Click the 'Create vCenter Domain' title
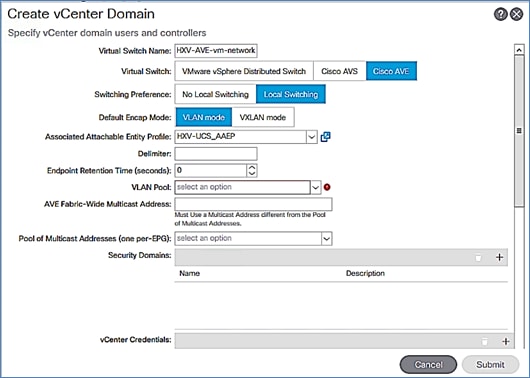530x378 pixels. [81, 14]
